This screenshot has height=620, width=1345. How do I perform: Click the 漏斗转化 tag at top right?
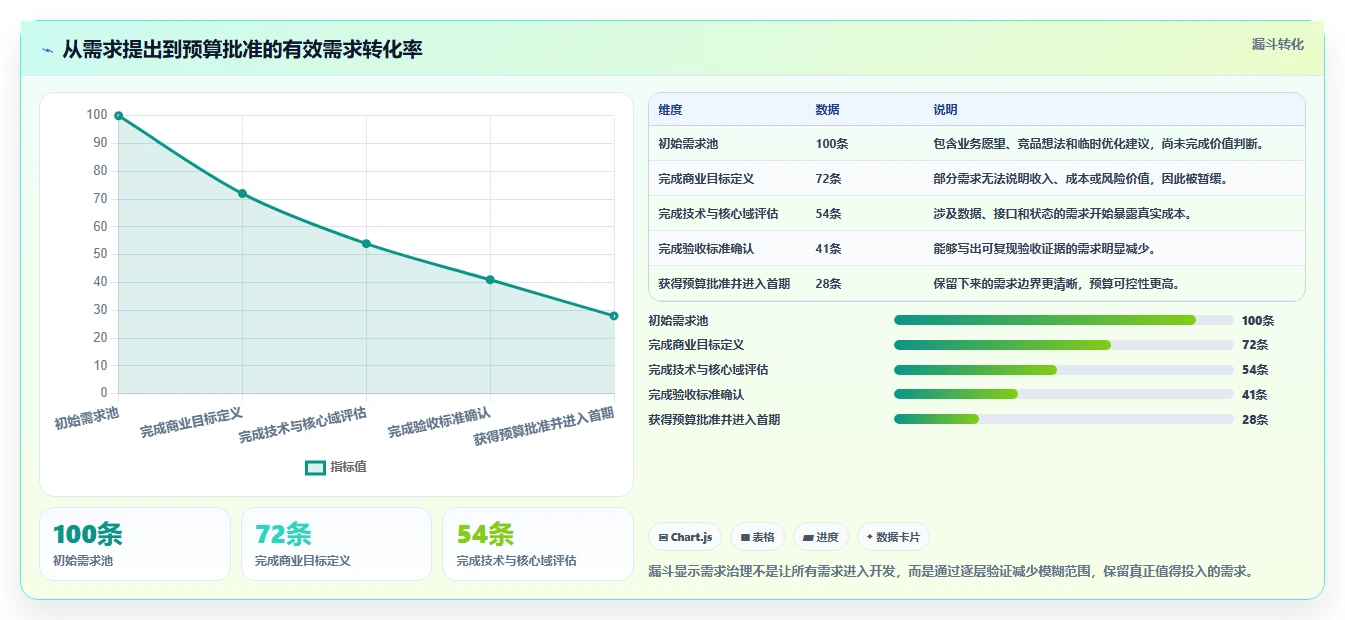pos(1277,44)
